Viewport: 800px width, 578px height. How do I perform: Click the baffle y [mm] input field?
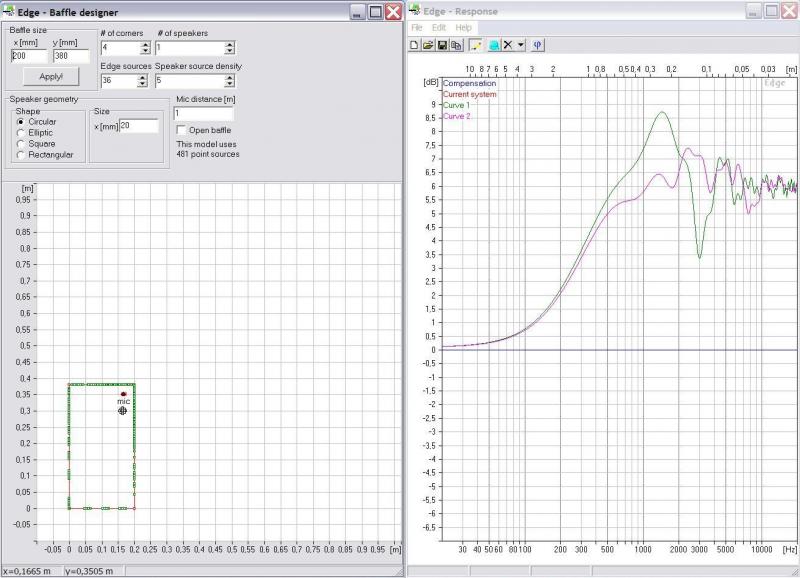[x=70, y=57]
